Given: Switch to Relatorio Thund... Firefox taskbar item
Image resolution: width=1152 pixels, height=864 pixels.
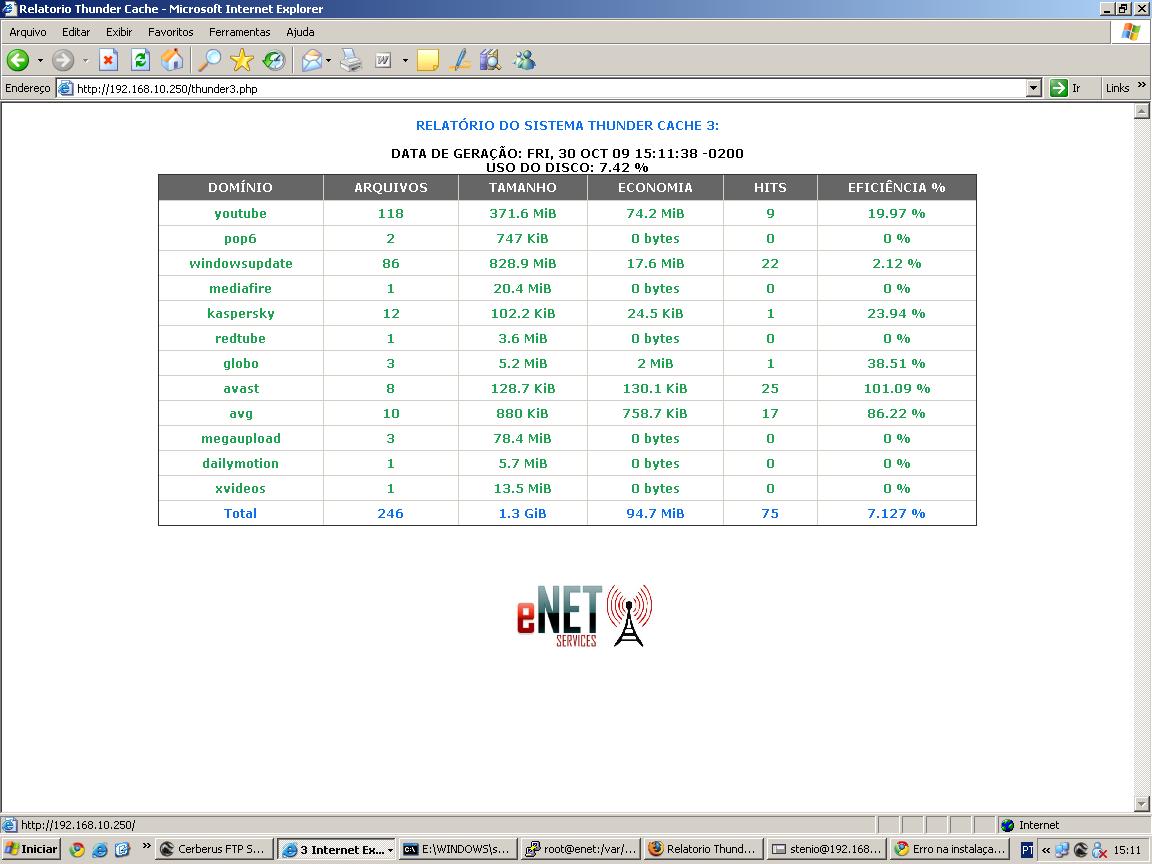Looking at the screenshot, I should 703,849.
